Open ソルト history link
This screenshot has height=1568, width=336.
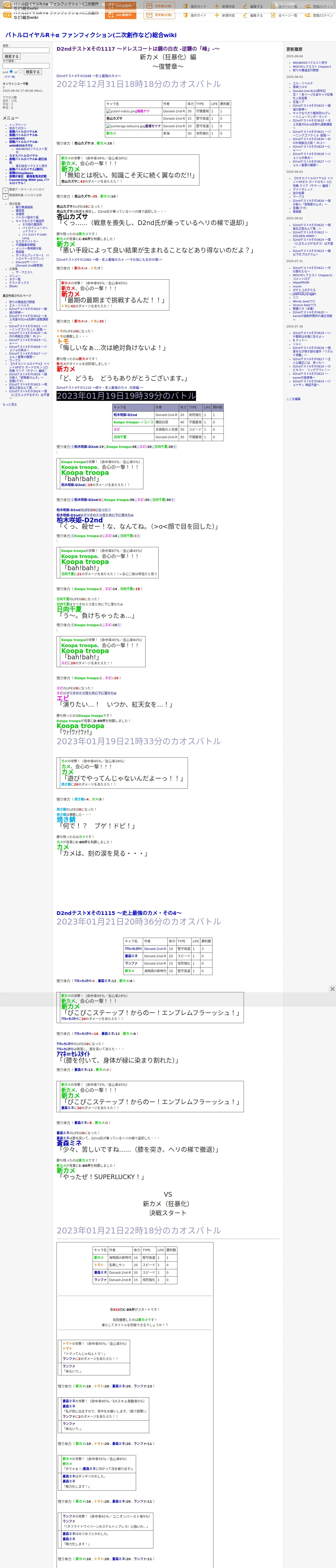pos(297,344)
